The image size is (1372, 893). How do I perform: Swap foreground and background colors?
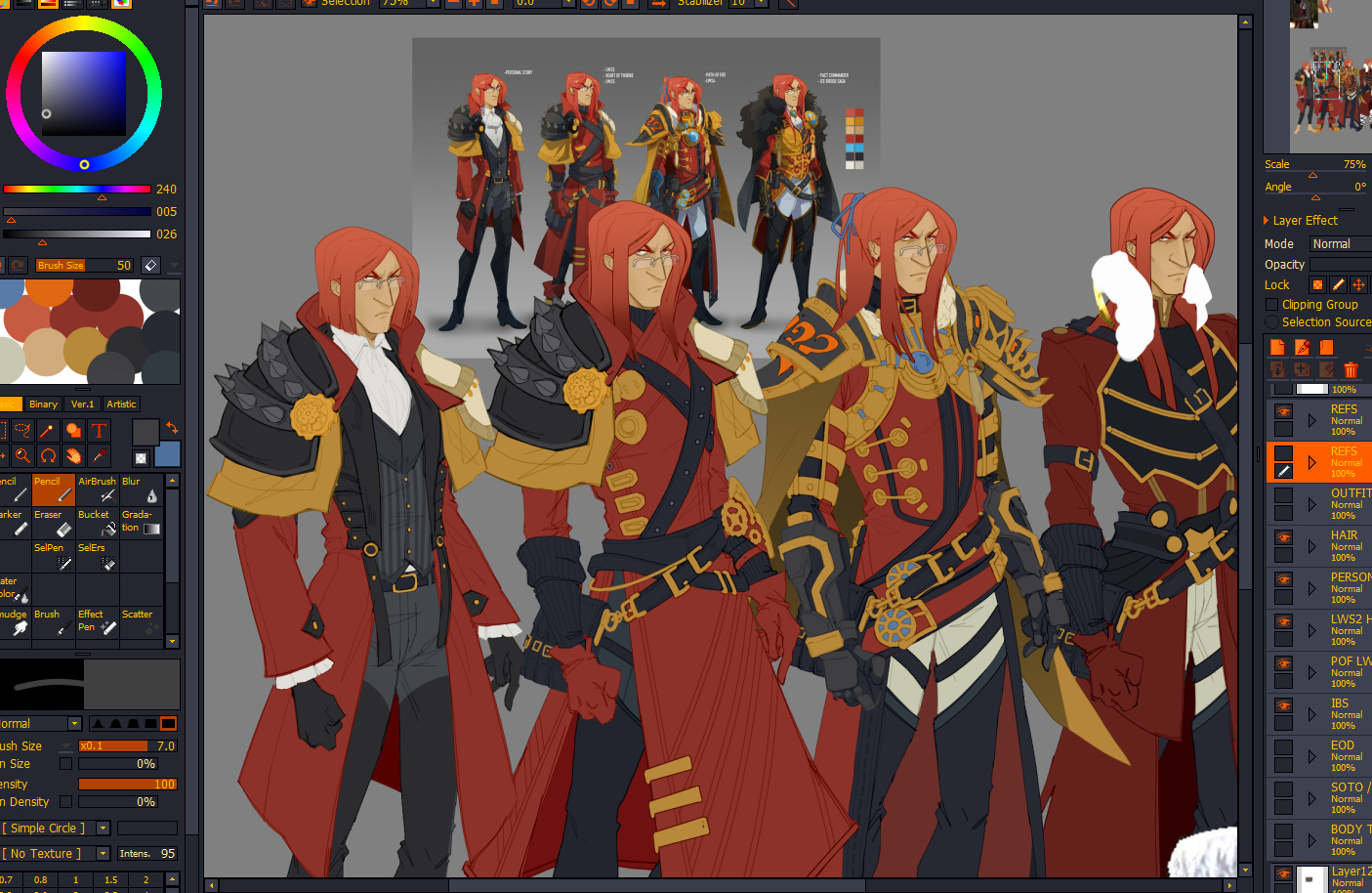pyautogui.click(x=172, y=428)
